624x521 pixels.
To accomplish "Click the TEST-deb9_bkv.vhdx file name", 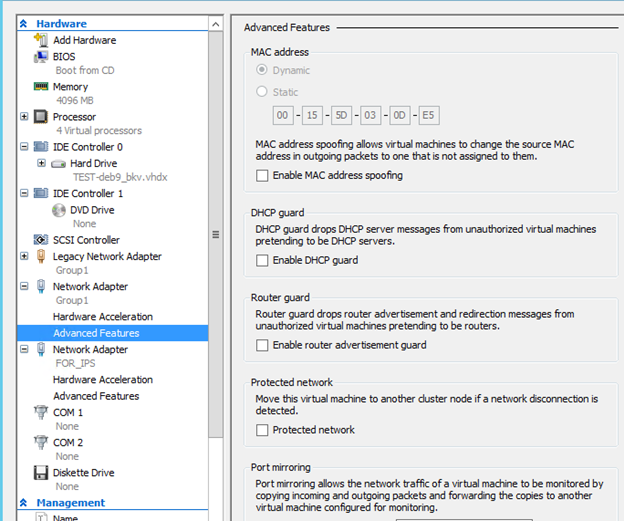I will pyautogui.click(x=120, y=177).
